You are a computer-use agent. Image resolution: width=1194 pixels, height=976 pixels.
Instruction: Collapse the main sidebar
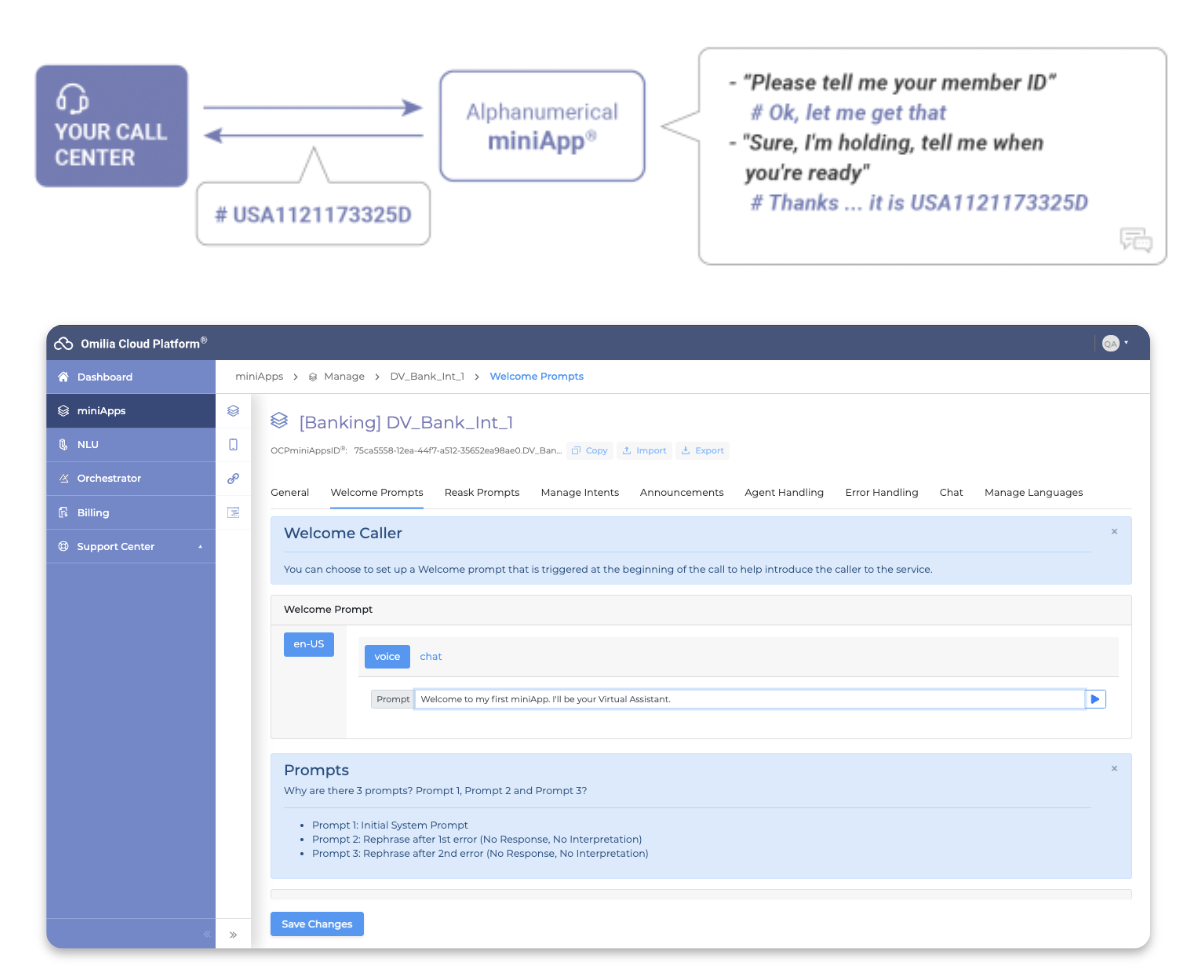206,934
